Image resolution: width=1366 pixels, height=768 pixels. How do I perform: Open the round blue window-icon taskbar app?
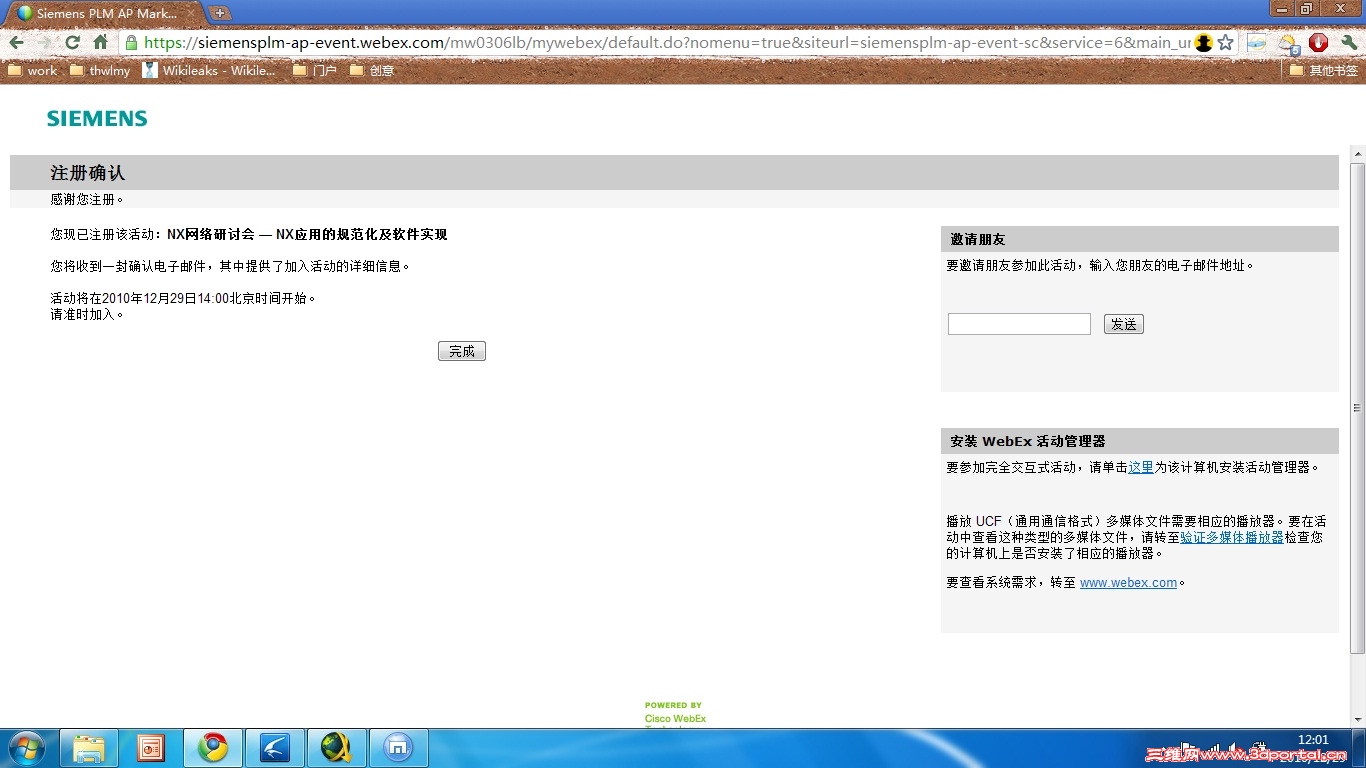click(398, 748)
